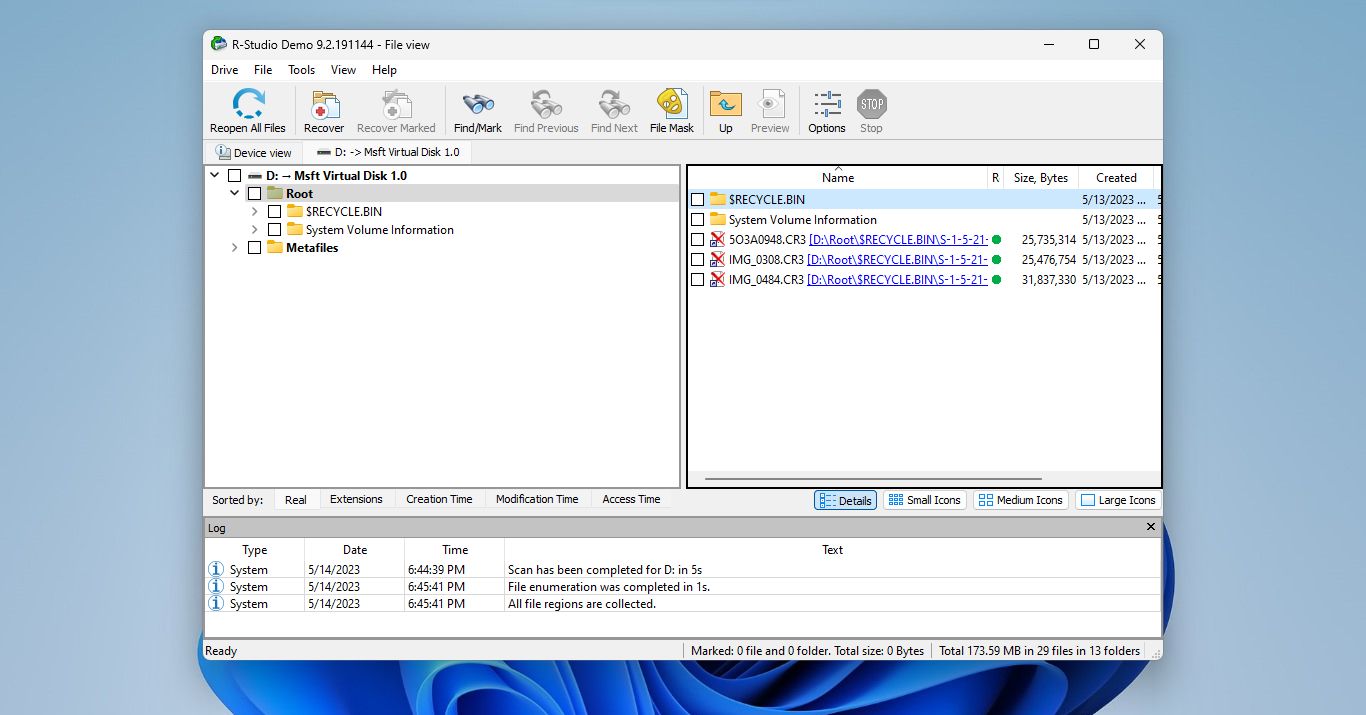Switch to Medium Icons view
Screen dimensions: 1366x715
(x=1020, y=500)
